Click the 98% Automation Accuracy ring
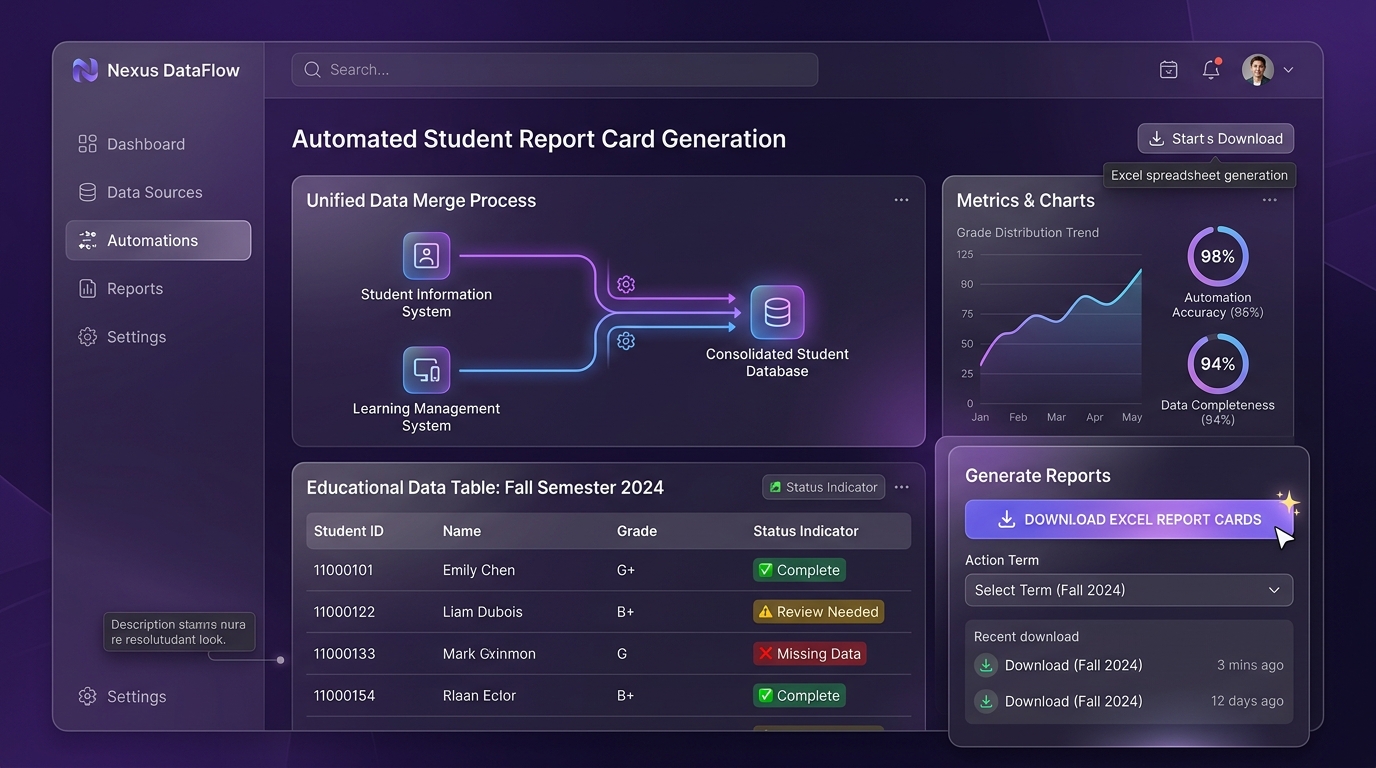The width and height of the screenshot is (1376, 768). (1218, 257)
